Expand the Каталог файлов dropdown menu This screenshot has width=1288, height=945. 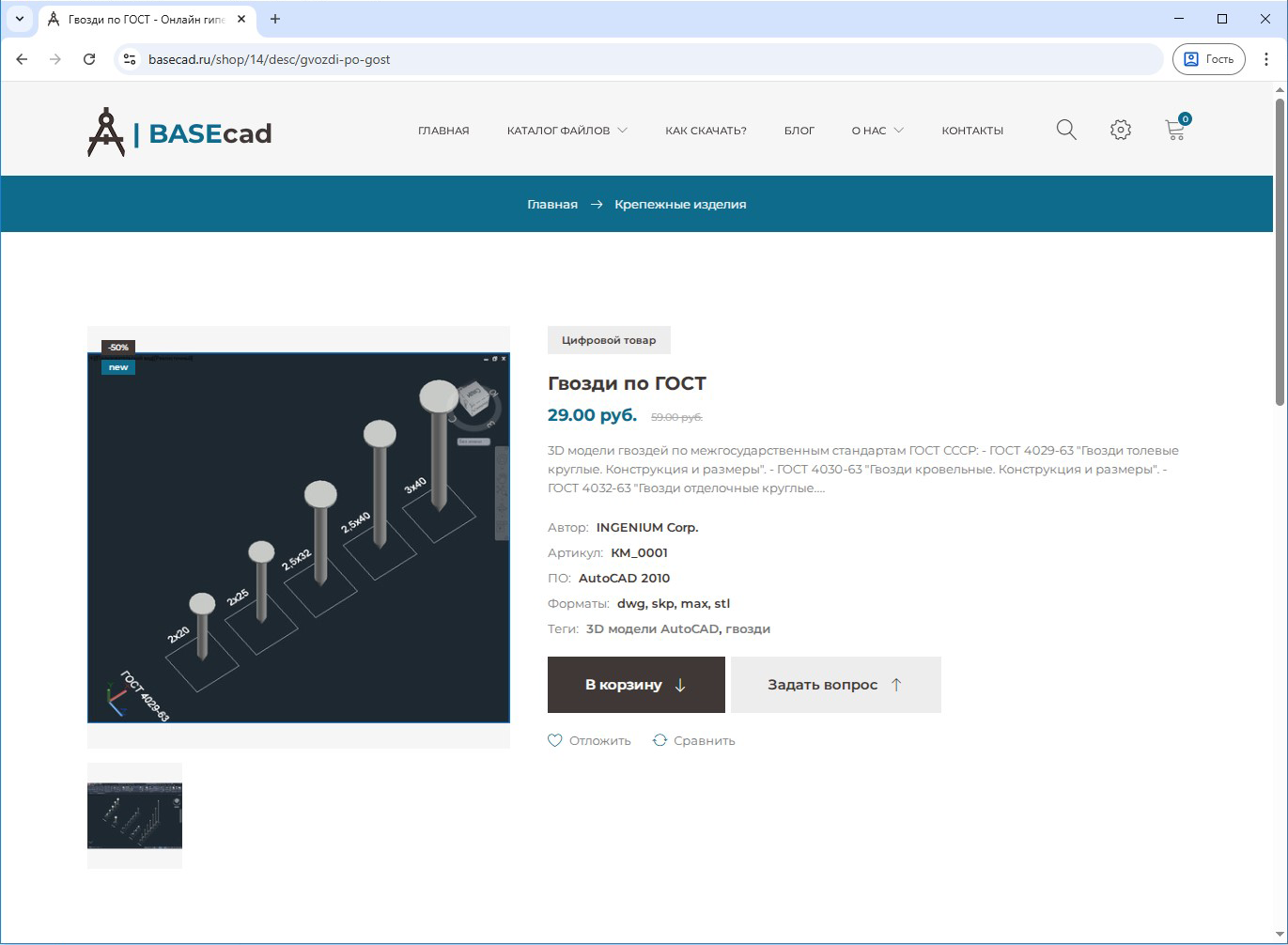pos(566,131)
